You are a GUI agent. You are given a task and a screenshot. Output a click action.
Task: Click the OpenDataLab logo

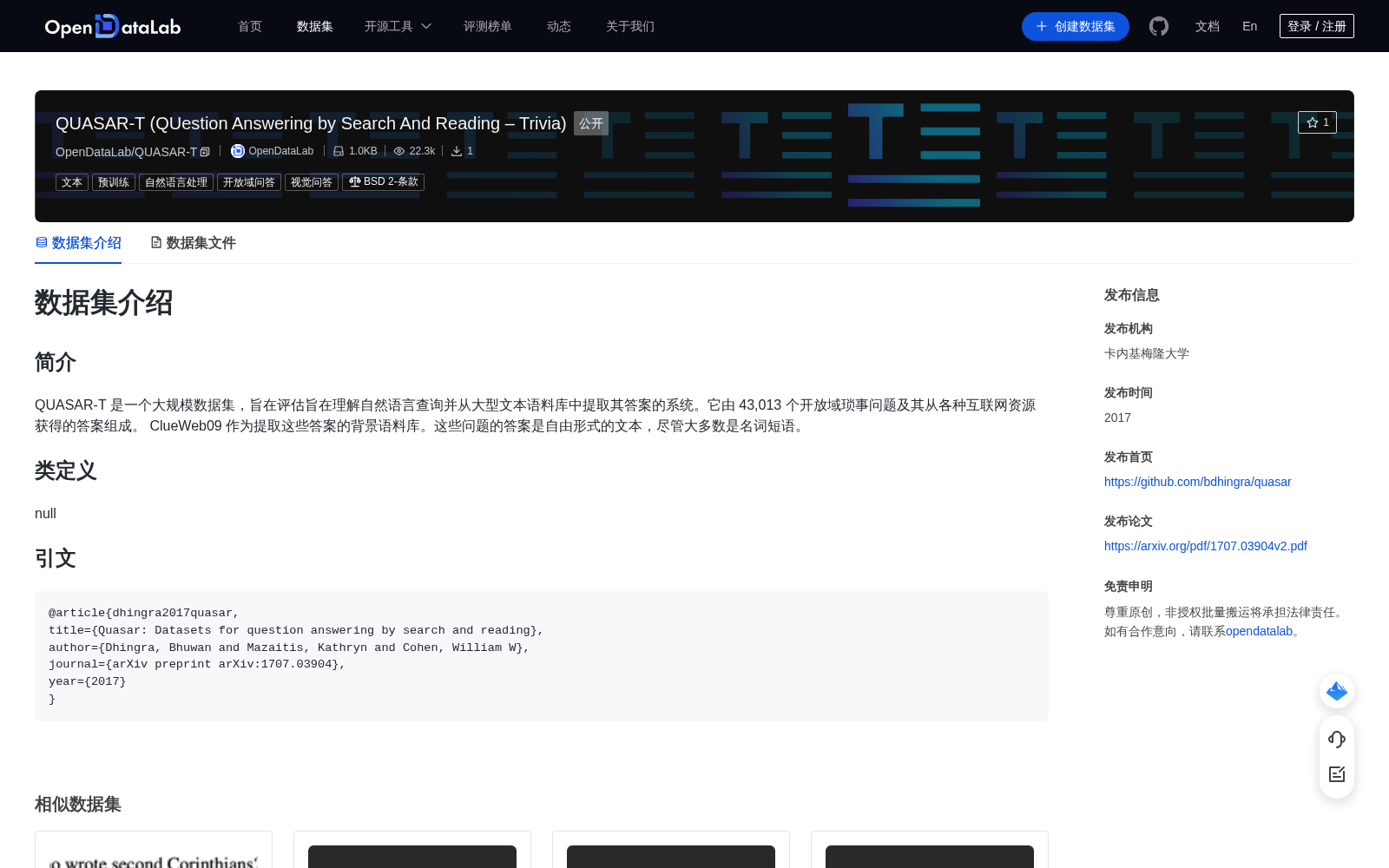[113, 26]
